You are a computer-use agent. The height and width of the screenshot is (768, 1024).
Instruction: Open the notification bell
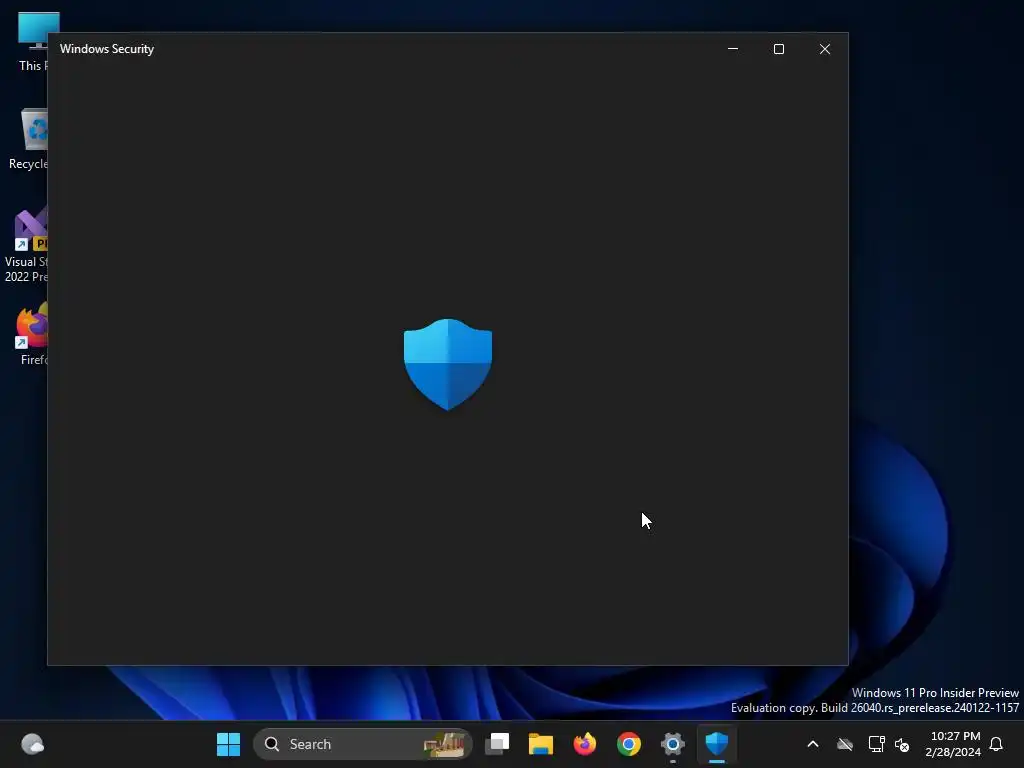(x=996, y=744)
